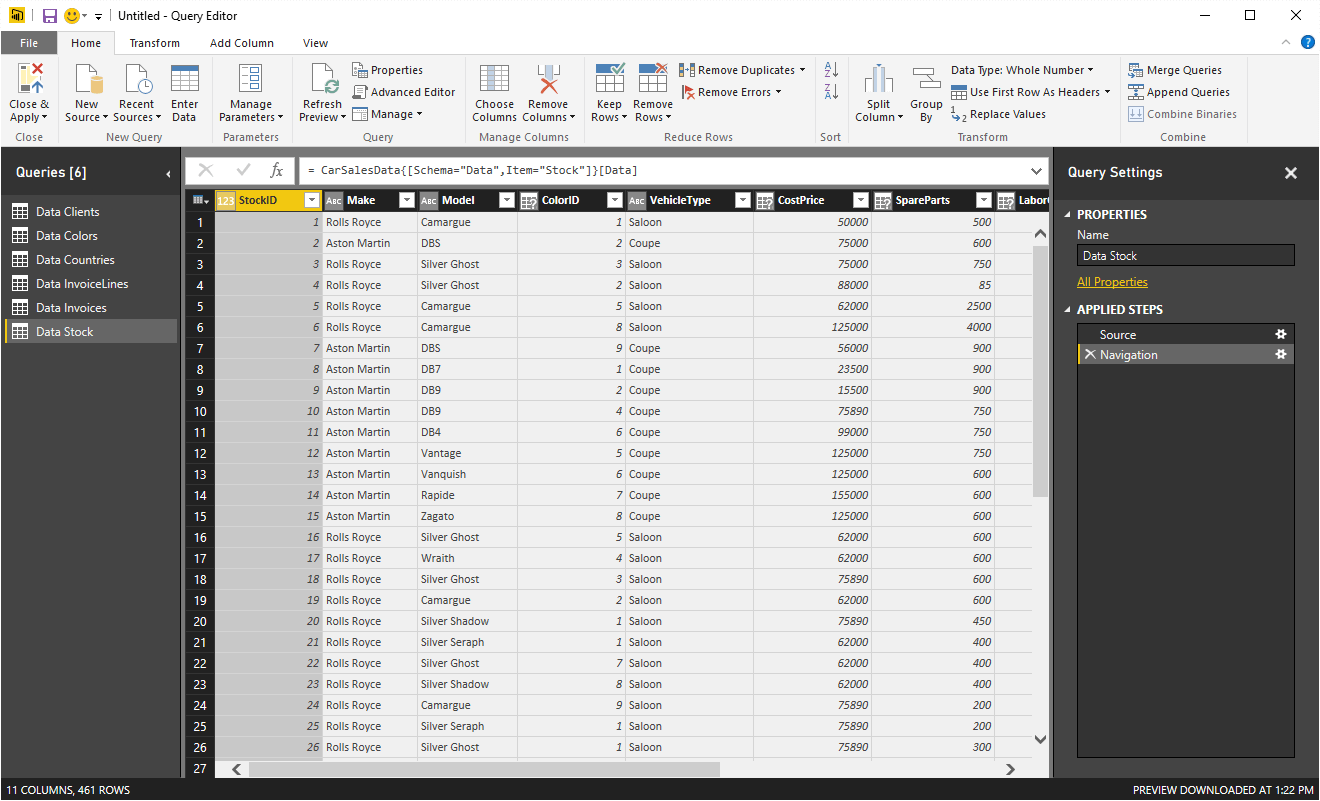Switch to the Transform ribbon tab

(x=155, y=43)
